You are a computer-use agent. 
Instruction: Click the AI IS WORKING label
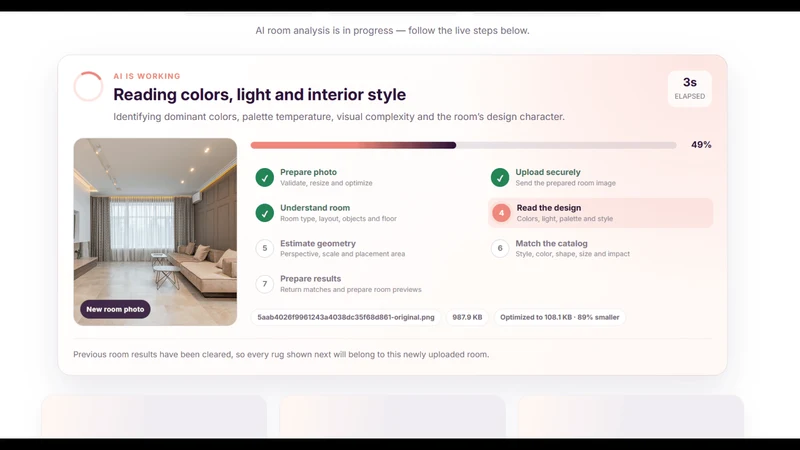pos(147,76)
